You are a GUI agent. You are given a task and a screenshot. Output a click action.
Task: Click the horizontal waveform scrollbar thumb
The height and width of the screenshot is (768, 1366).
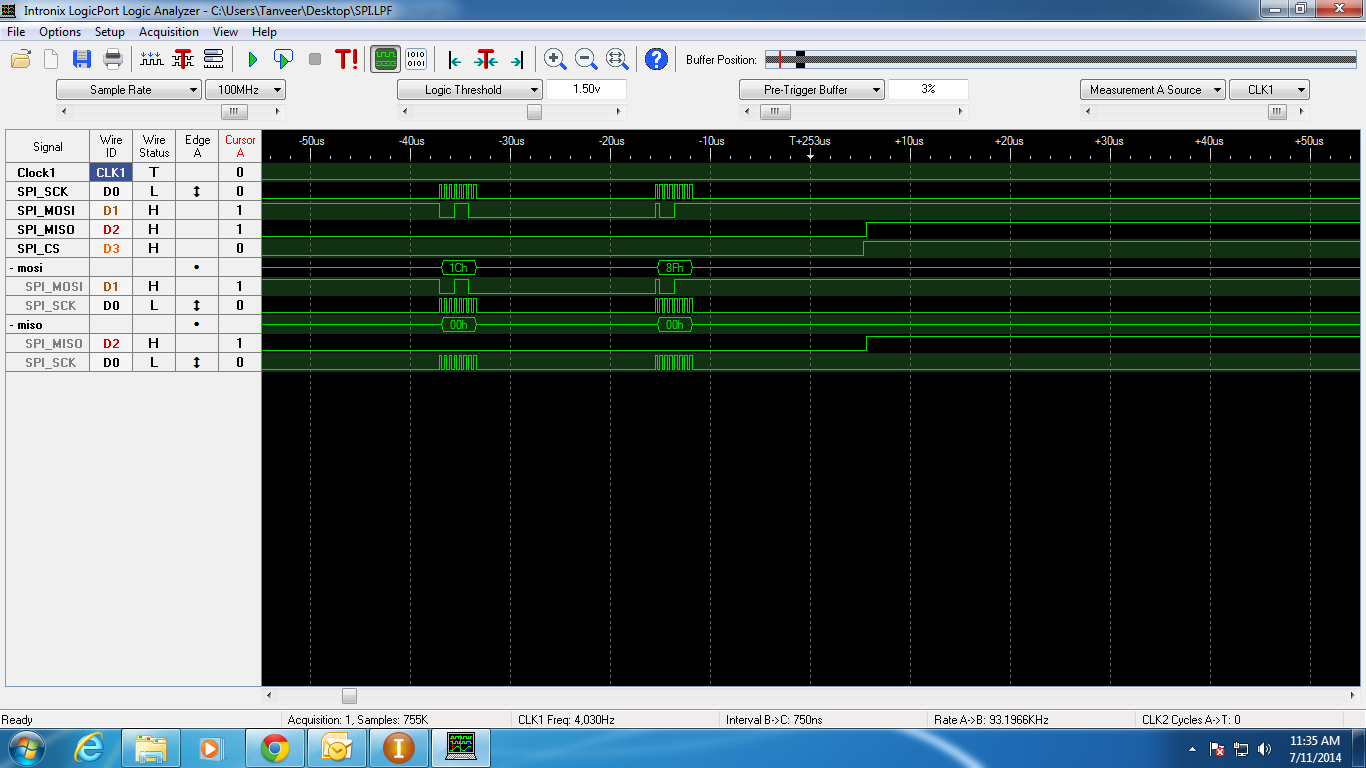pos(349,696)
